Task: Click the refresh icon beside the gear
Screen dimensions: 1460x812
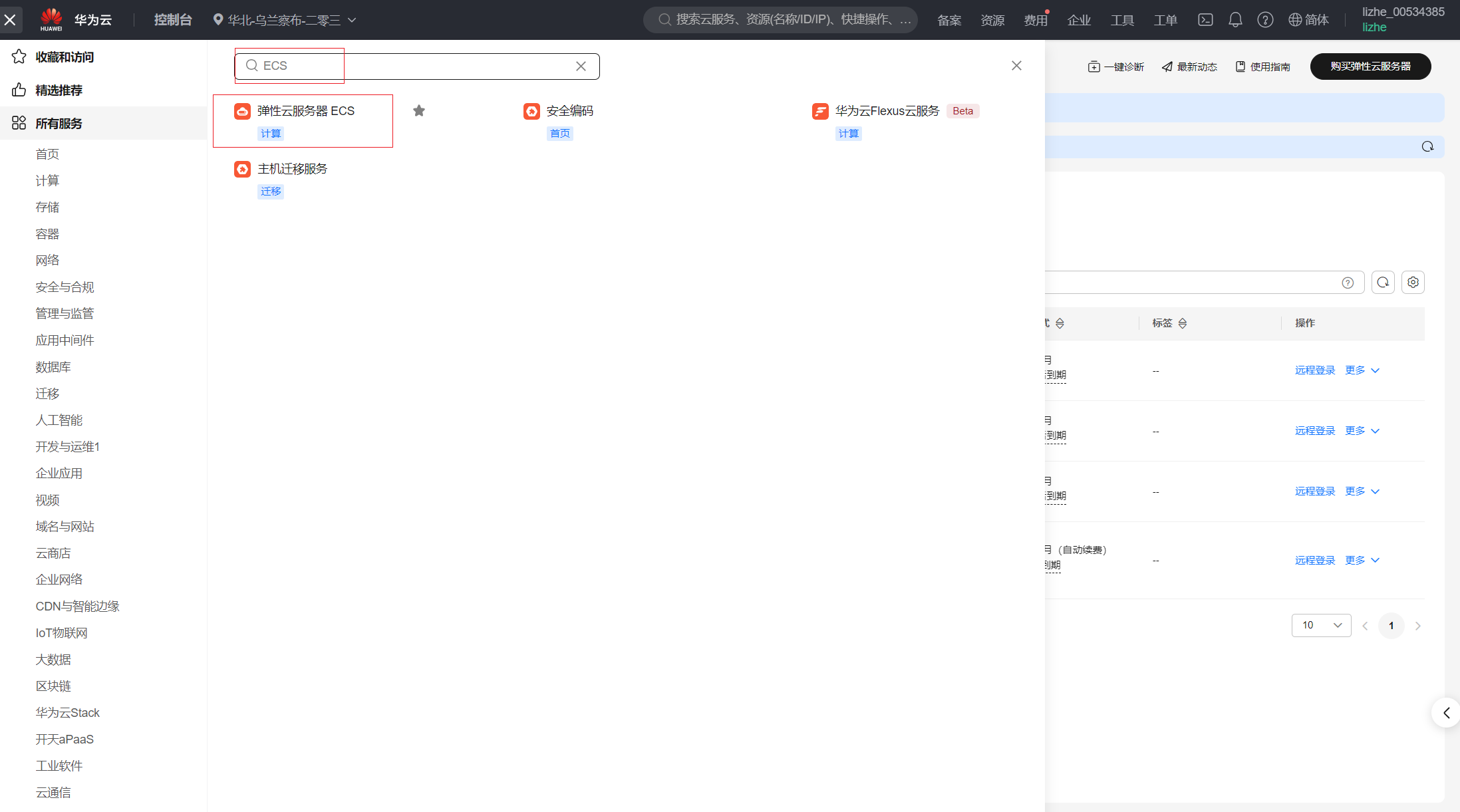Action: point(1383,283)
